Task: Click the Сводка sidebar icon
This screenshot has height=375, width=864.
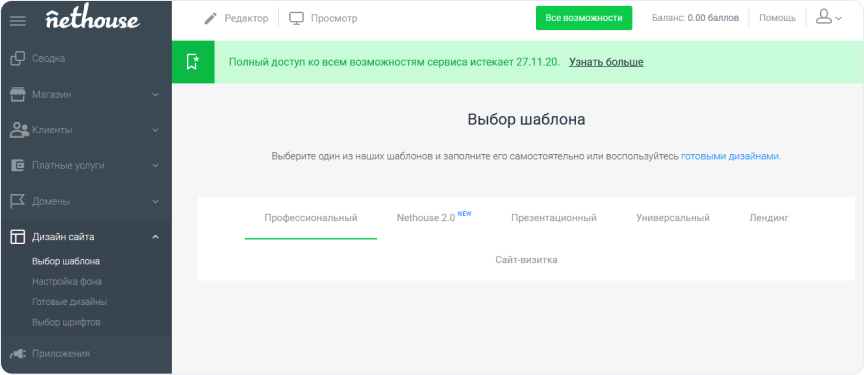Action: click(x=18, y=58)
